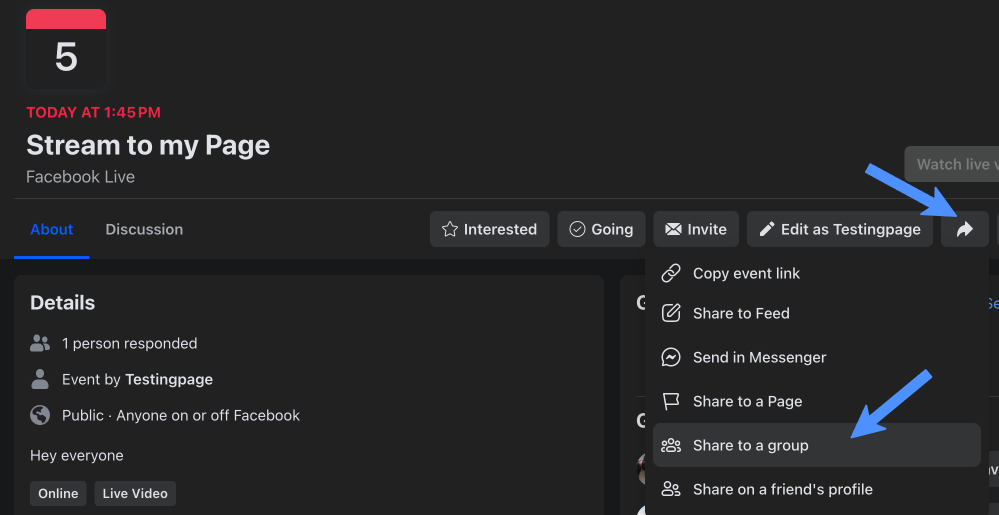
Task: Click the chain link icon beside Copy event link
Action: pyautogui.click(x=672, y=273)
